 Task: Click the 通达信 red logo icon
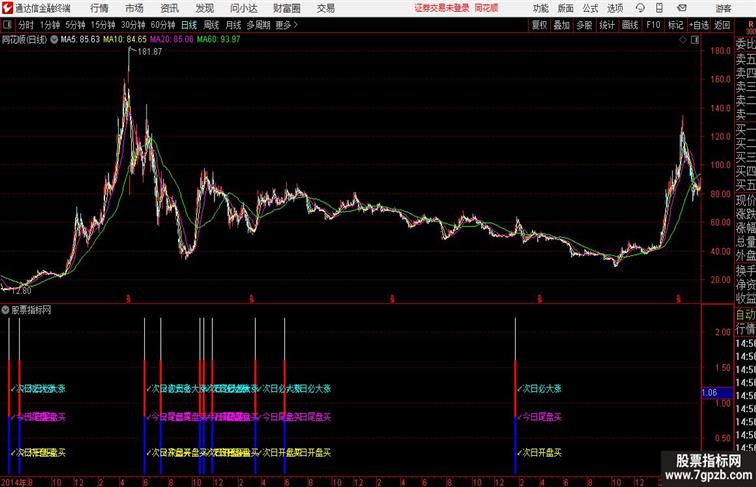pyautogui.click(x=7, y=8)
